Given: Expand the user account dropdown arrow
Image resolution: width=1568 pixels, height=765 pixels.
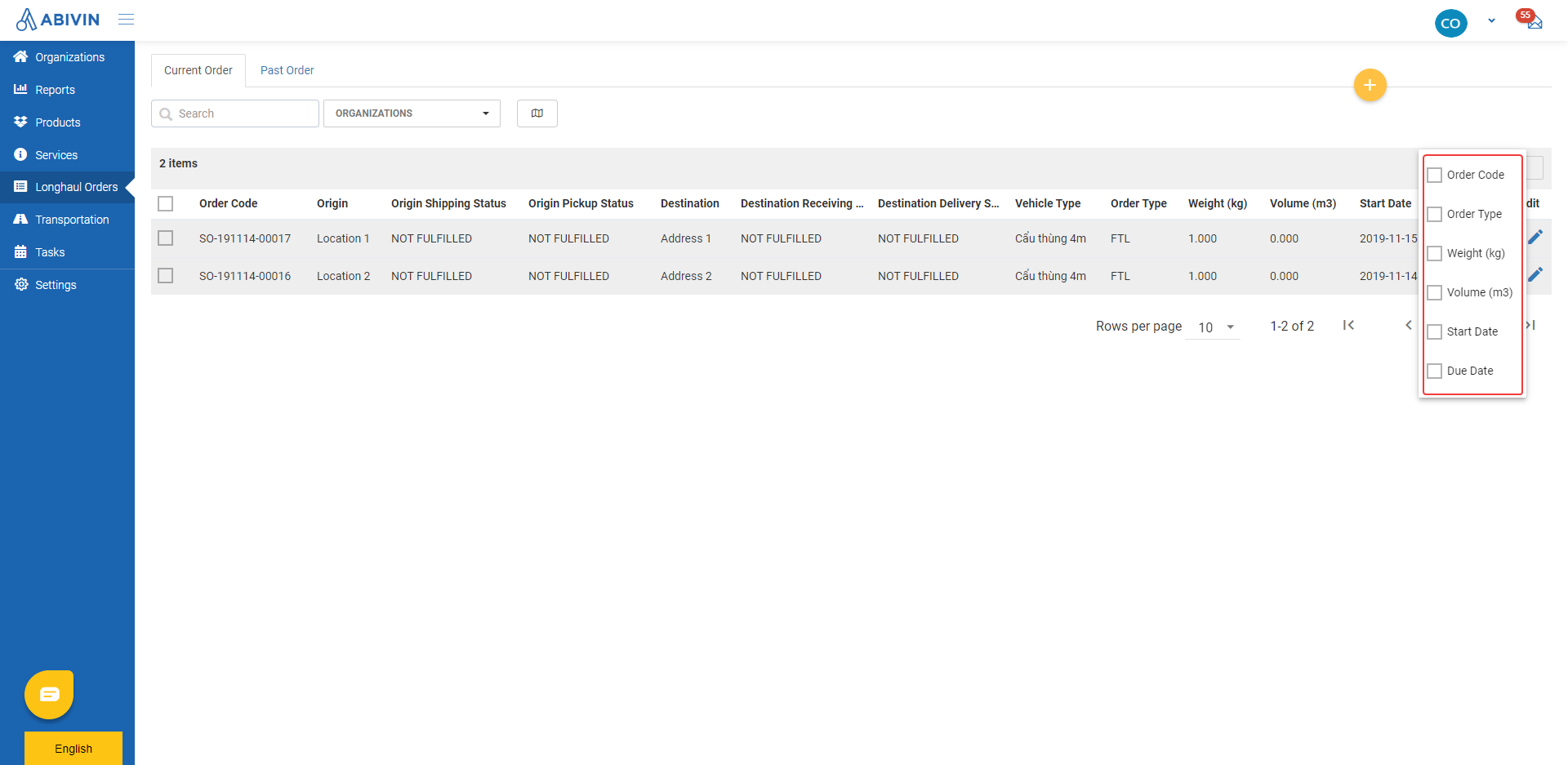Looking at the screenshot, I should [1491, 21].
